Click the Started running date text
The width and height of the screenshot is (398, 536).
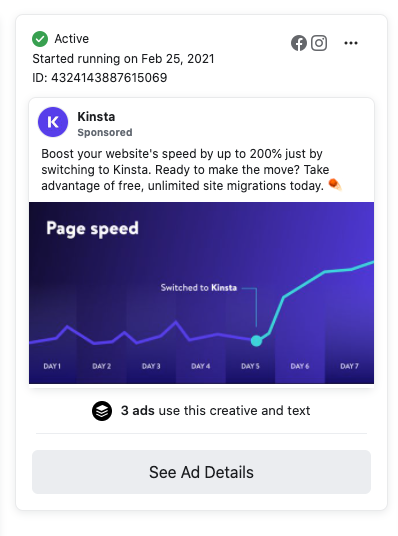coord(123,59)
